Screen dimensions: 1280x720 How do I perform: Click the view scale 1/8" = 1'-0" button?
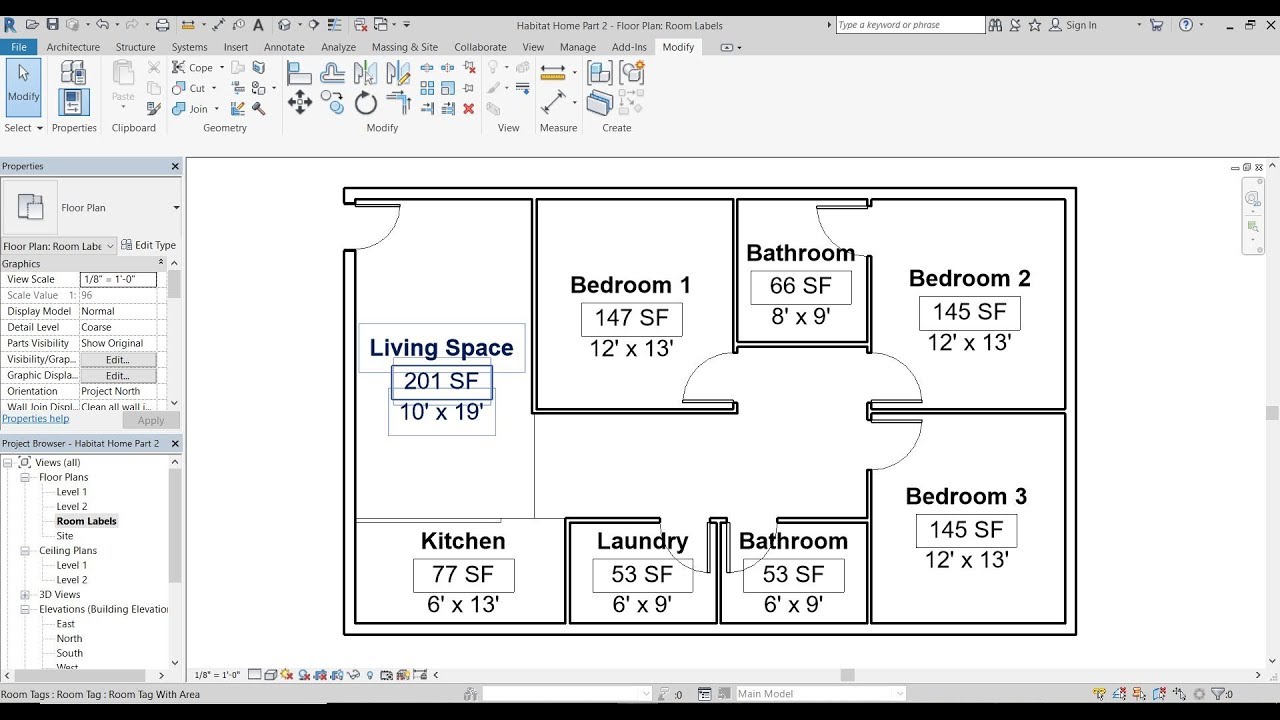[216, 675]
